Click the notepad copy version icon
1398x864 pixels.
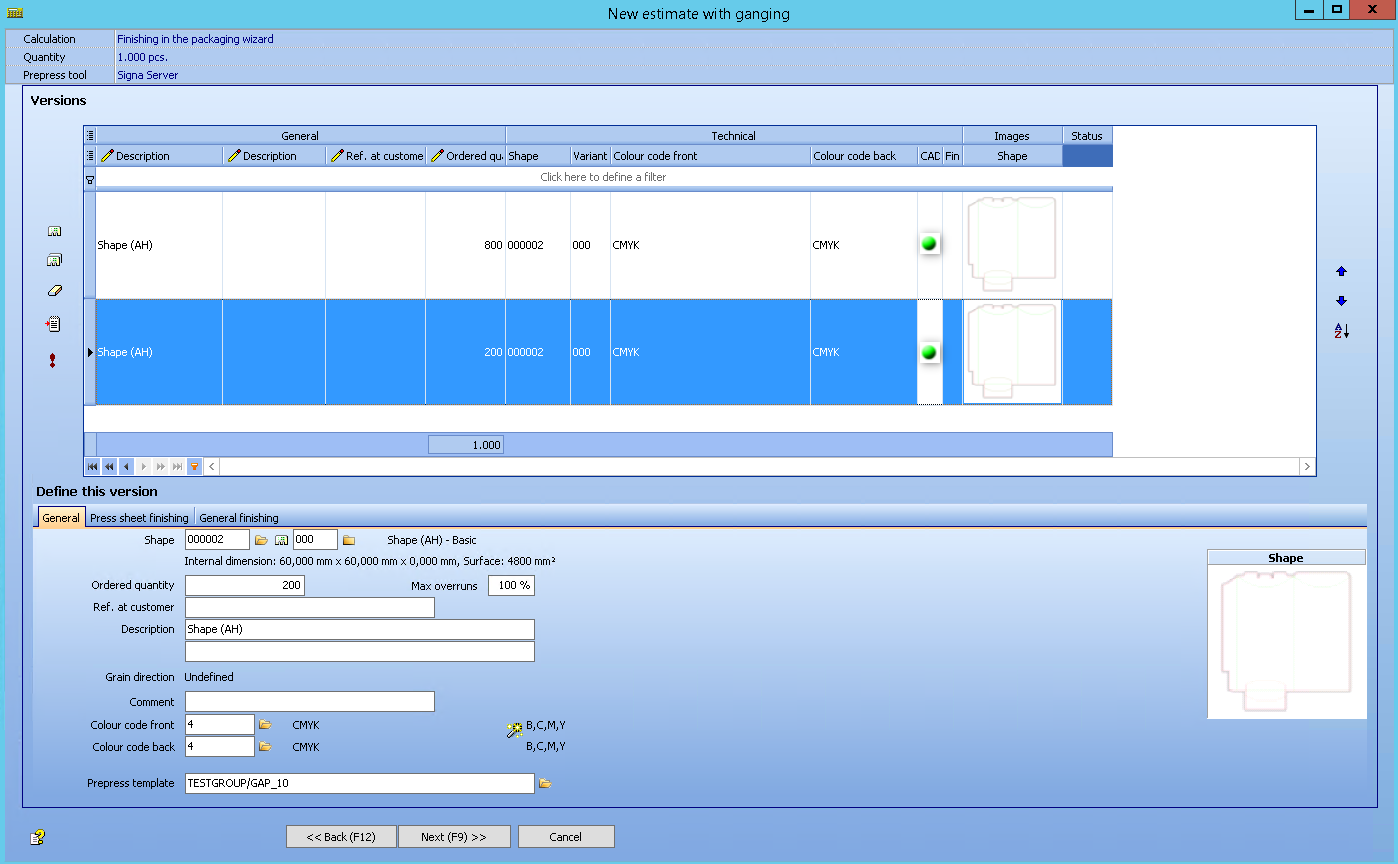(54, 324)
